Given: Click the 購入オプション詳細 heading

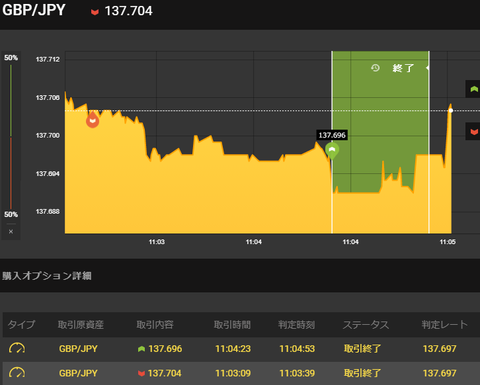Looking at the screenshot, I should 47,276.
